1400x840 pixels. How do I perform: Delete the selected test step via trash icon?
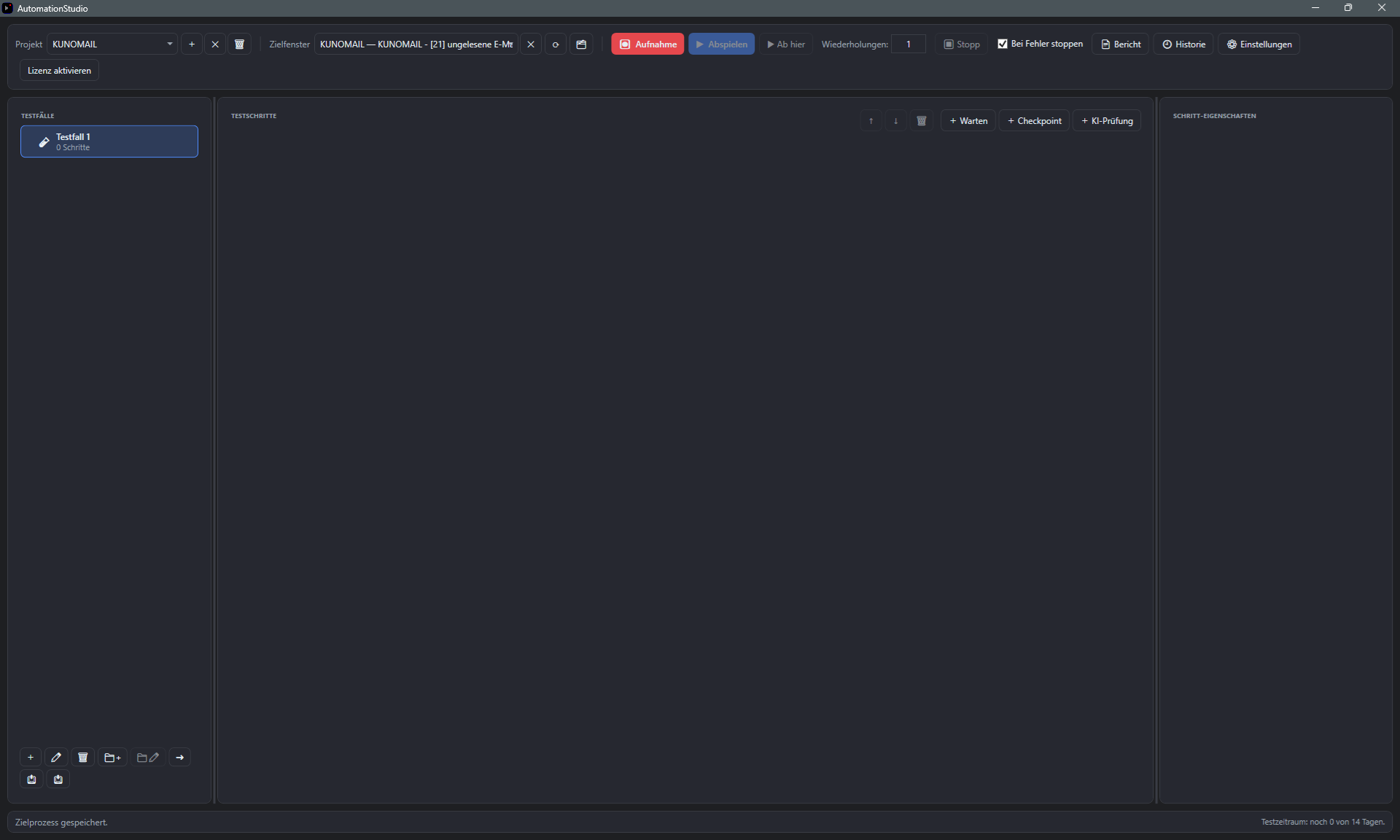click(922, 121)
